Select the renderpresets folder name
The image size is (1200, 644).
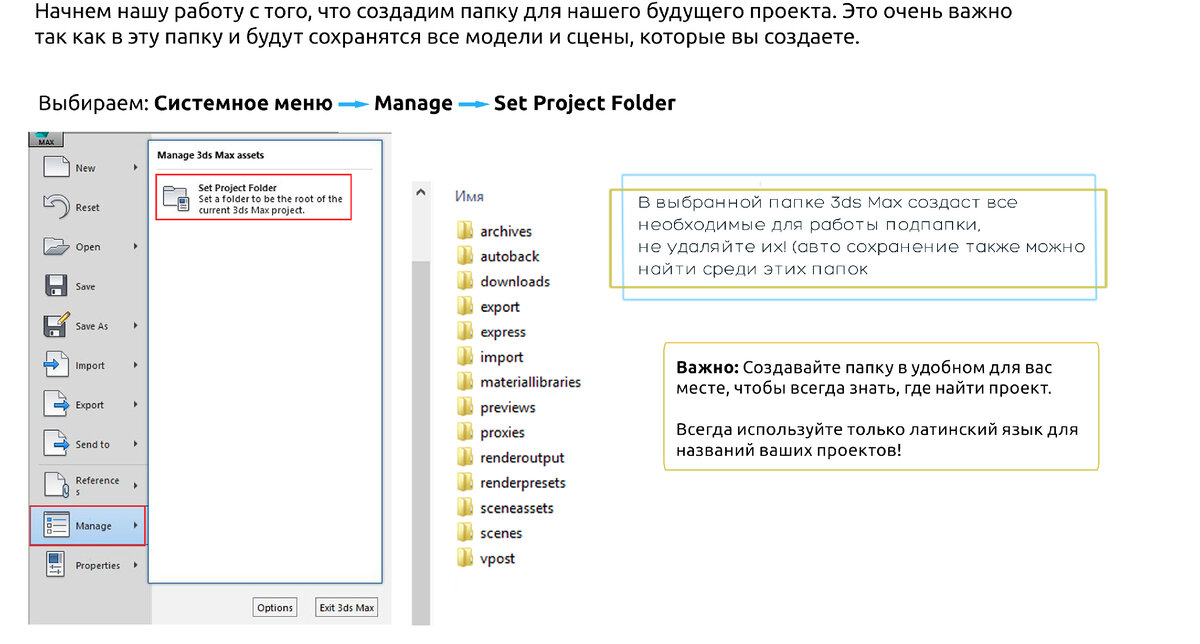click(523, 483)
